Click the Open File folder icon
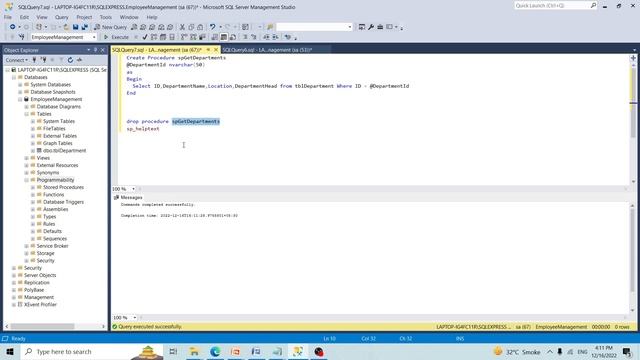 [66, 27]
